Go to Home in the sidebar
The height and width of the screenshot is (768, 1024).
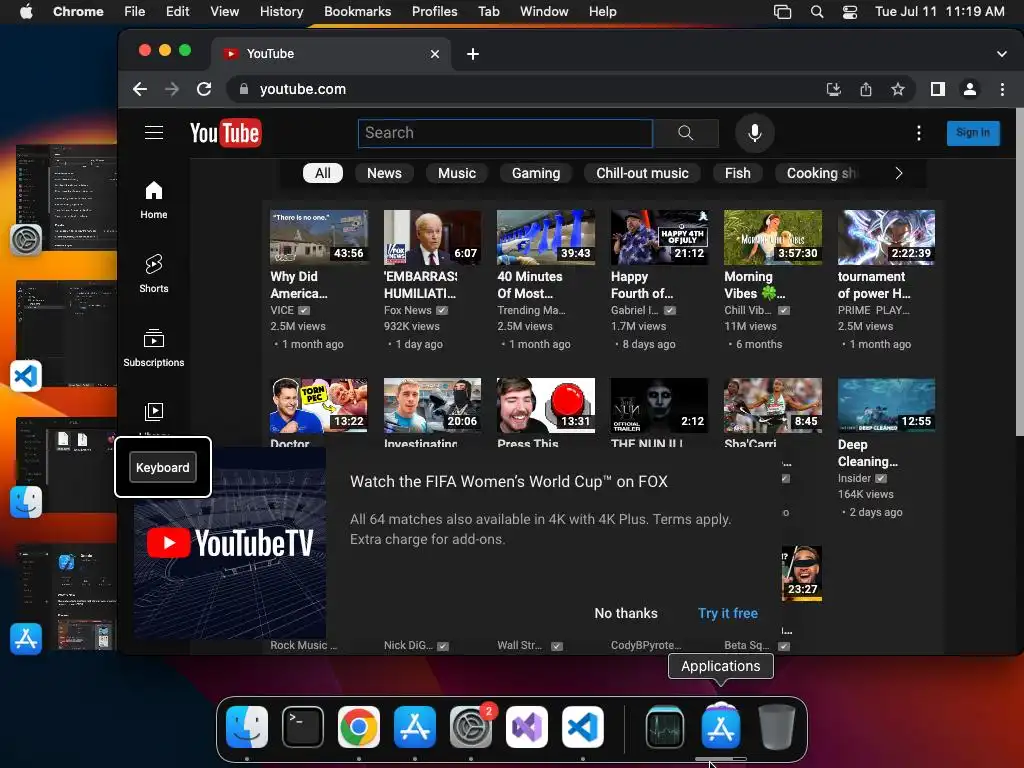[153, 200]
